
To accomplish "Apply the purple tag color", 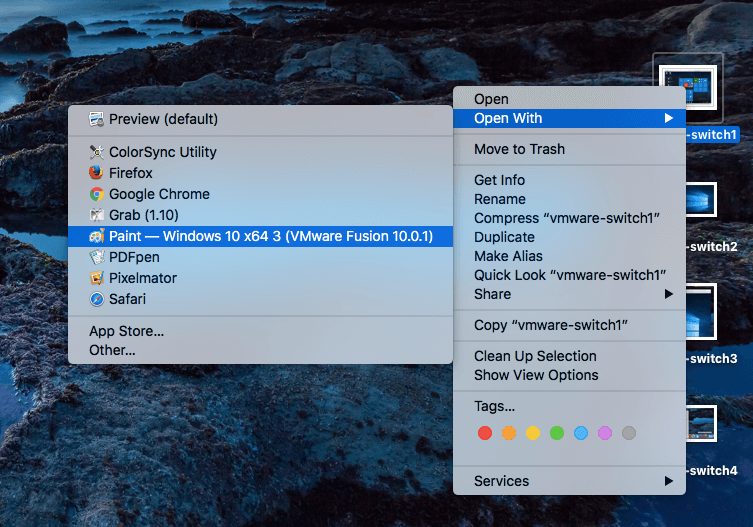I will click(x=605, y=433).
